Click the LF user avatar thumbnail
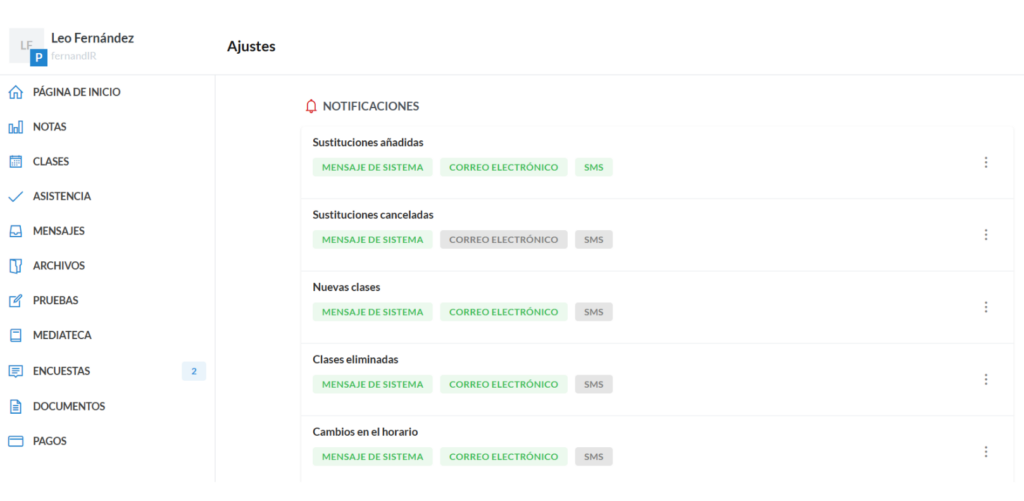1024x501 pixels. click(26, 45)
